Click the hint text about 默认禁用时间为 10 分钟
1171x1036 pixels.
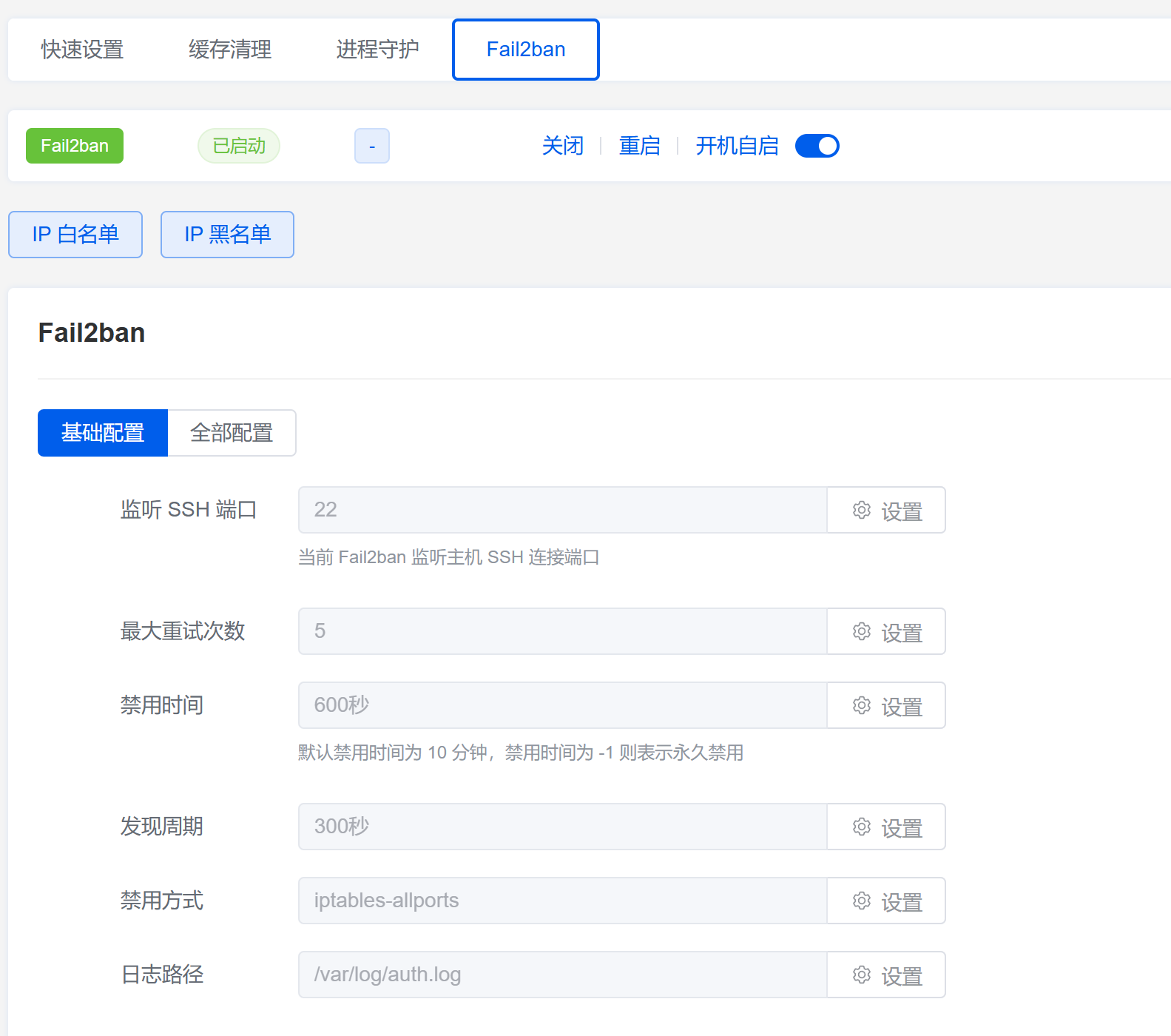521,753
